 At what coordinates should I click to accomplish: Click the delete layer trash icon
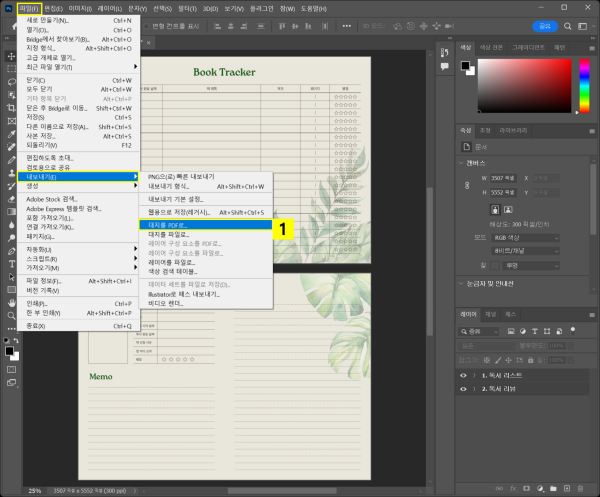click(580, 489)
